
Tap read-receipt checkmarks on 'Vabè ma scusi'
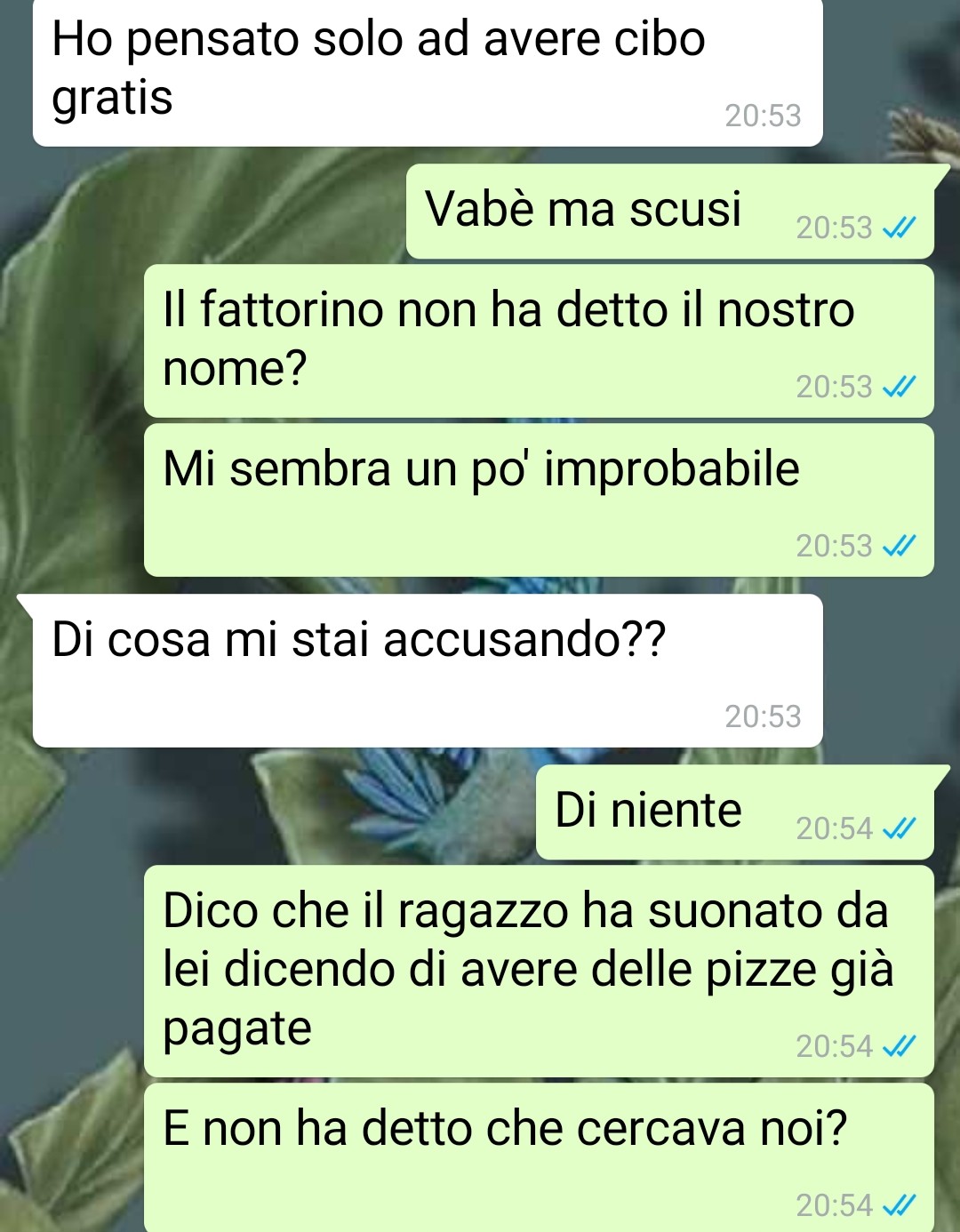899,228
